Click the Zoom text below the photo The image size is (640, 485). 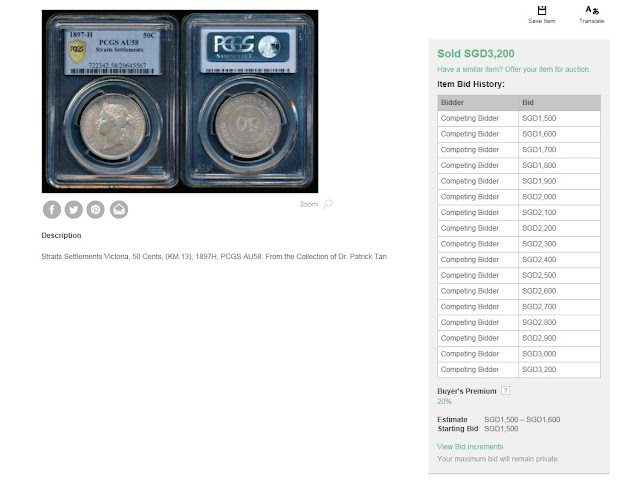[x=309, y=204]
